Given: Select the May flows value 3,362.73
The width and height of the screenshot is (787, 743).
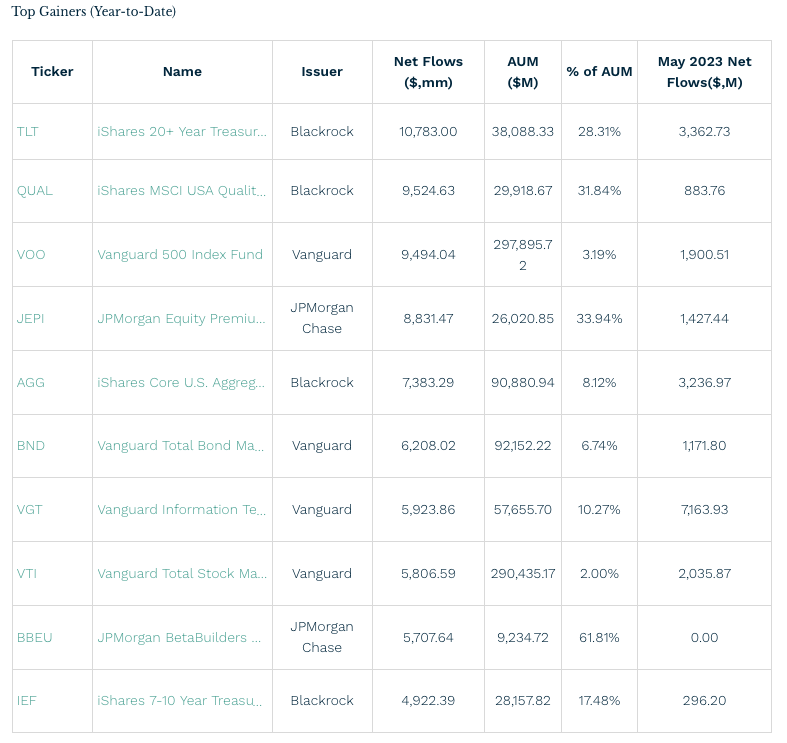Looking at the screenshot, I should click(x=704, y=132).
